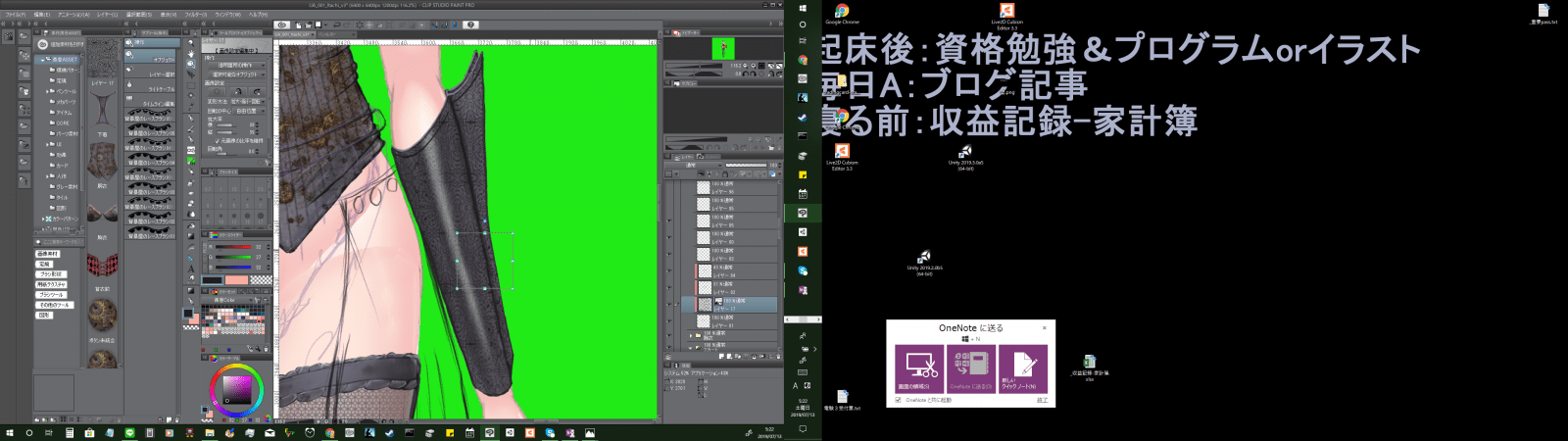1568x441 pixels.
Task: Select the 用紙テクスチャ material tag
Action: pyautogui.click(x=51, y=284)
